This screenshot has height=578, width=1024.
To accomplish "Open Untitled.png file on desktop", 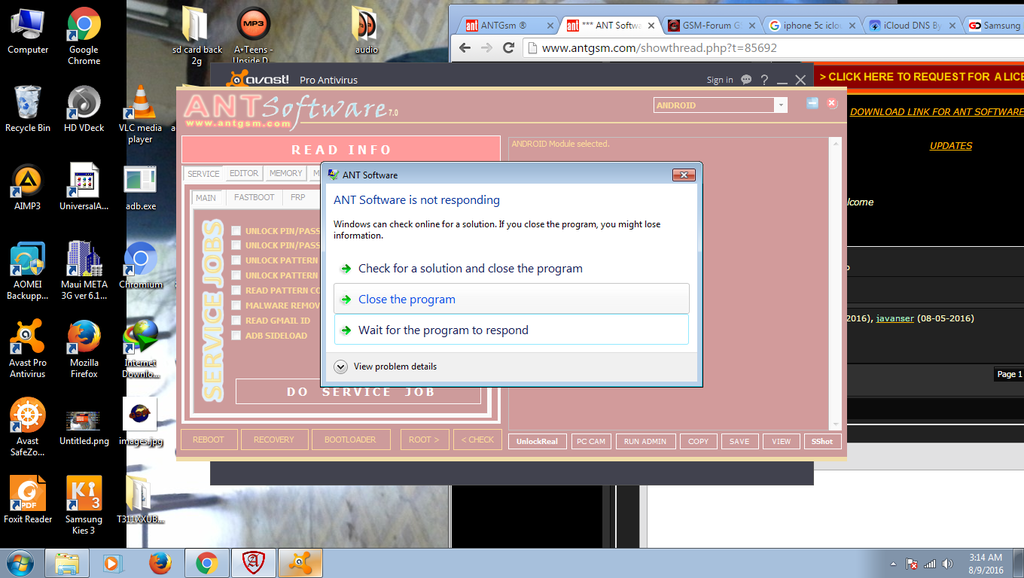I will pyautogui.click(x=84, y=428).
